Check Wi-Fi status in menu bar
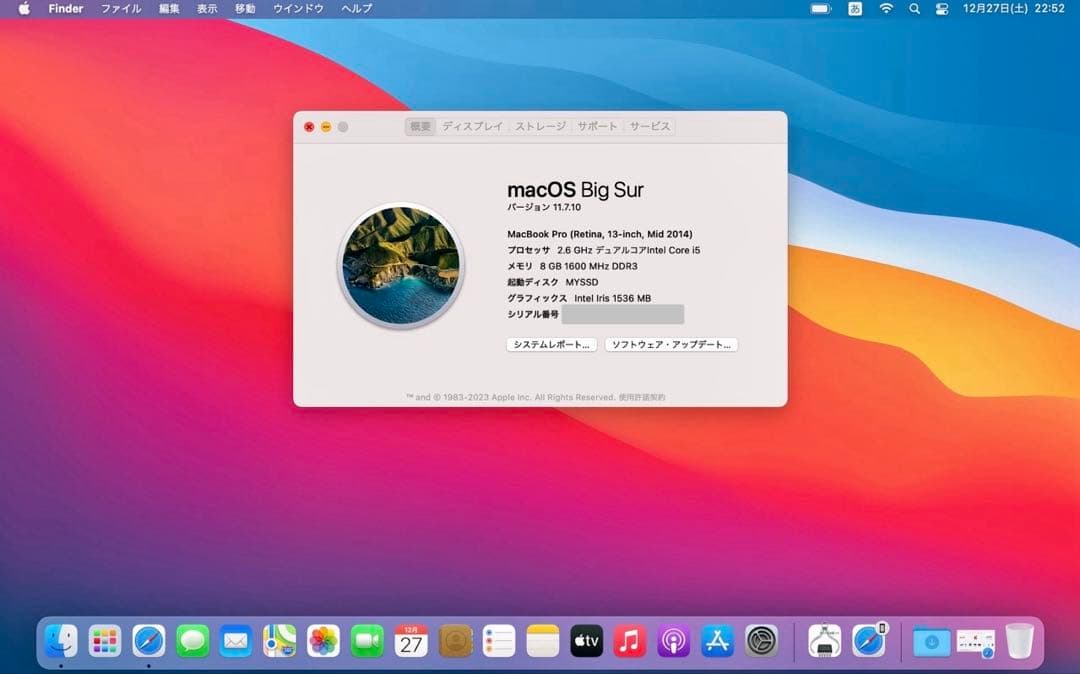The image size is (1080, 674). click(x=886, y=8)
